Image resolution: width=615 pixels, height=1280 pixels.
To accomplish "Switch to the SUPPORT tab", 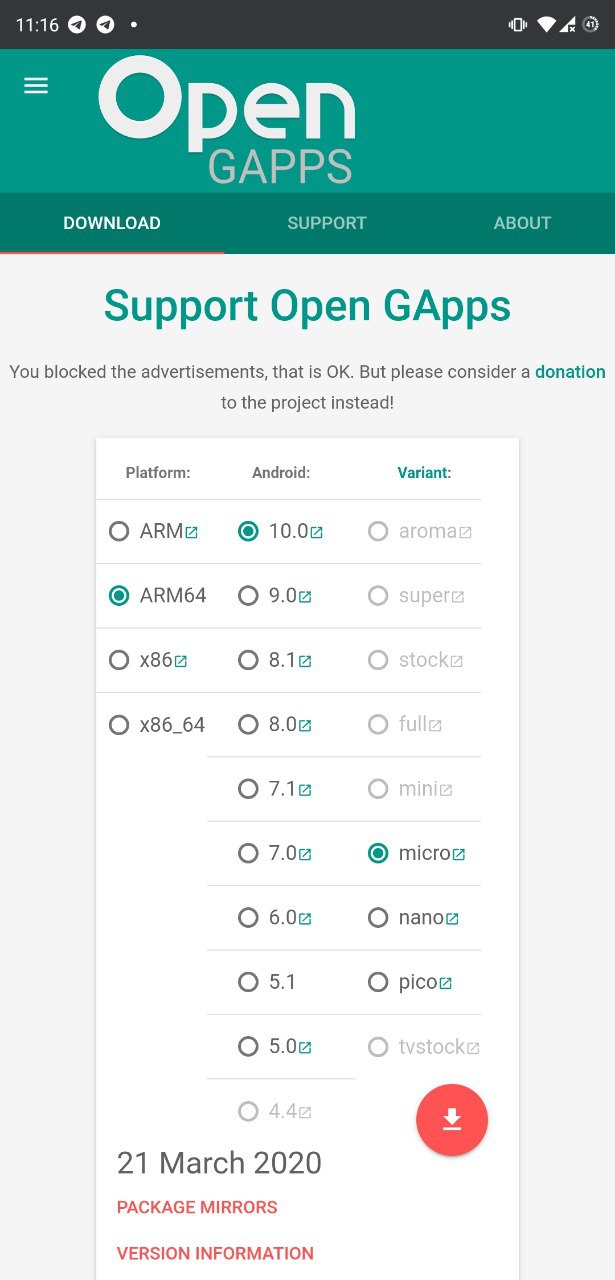I will (327, 223).
